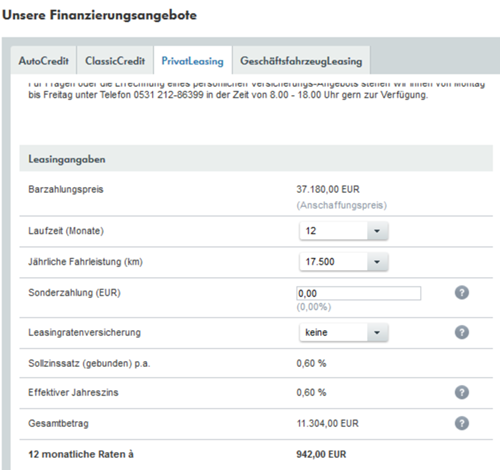This screenshot has height=470, width=500.
Task: Switch to the ClassicCredit tab
Action: (115, 61)
